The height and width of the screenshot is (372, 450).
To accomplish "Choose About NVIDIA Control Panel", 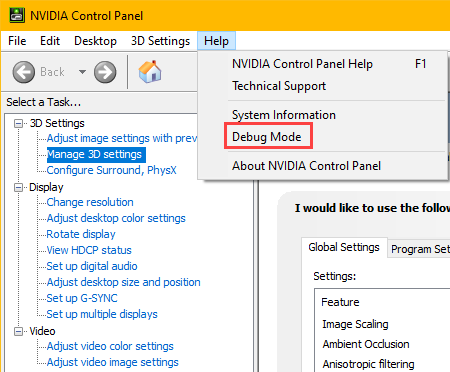I will pos(306,166).
